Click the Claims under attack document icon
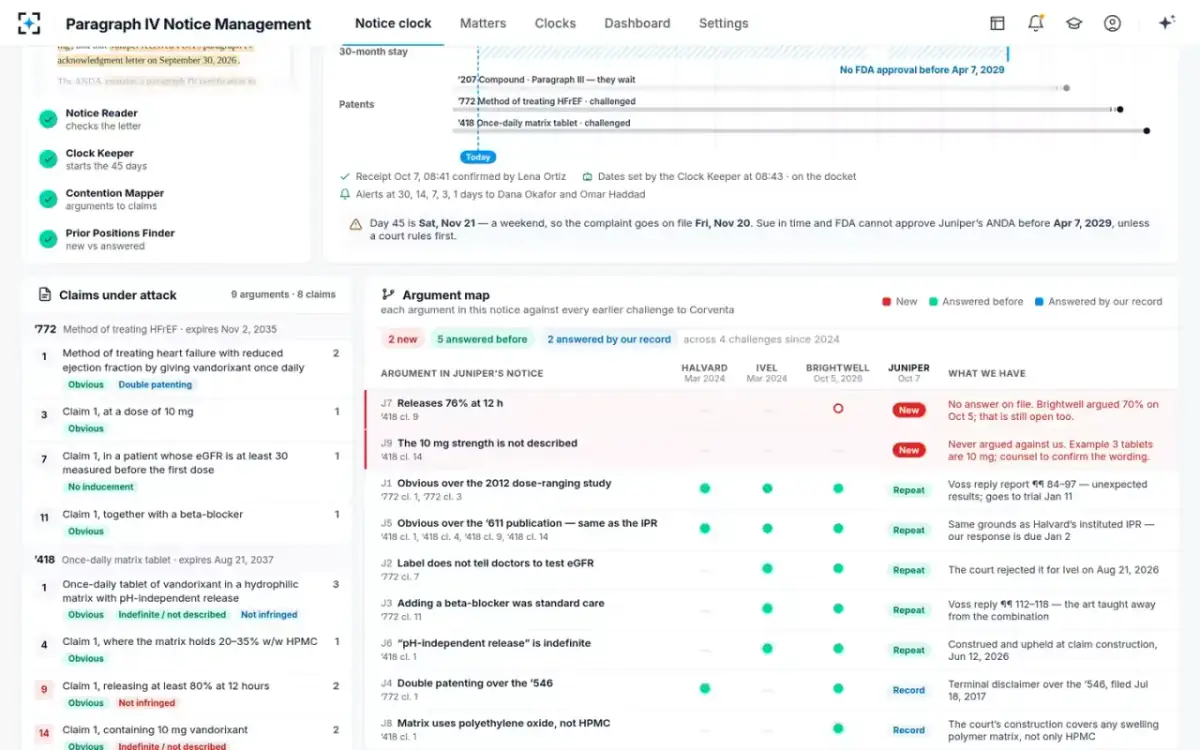 coord(45,295)
